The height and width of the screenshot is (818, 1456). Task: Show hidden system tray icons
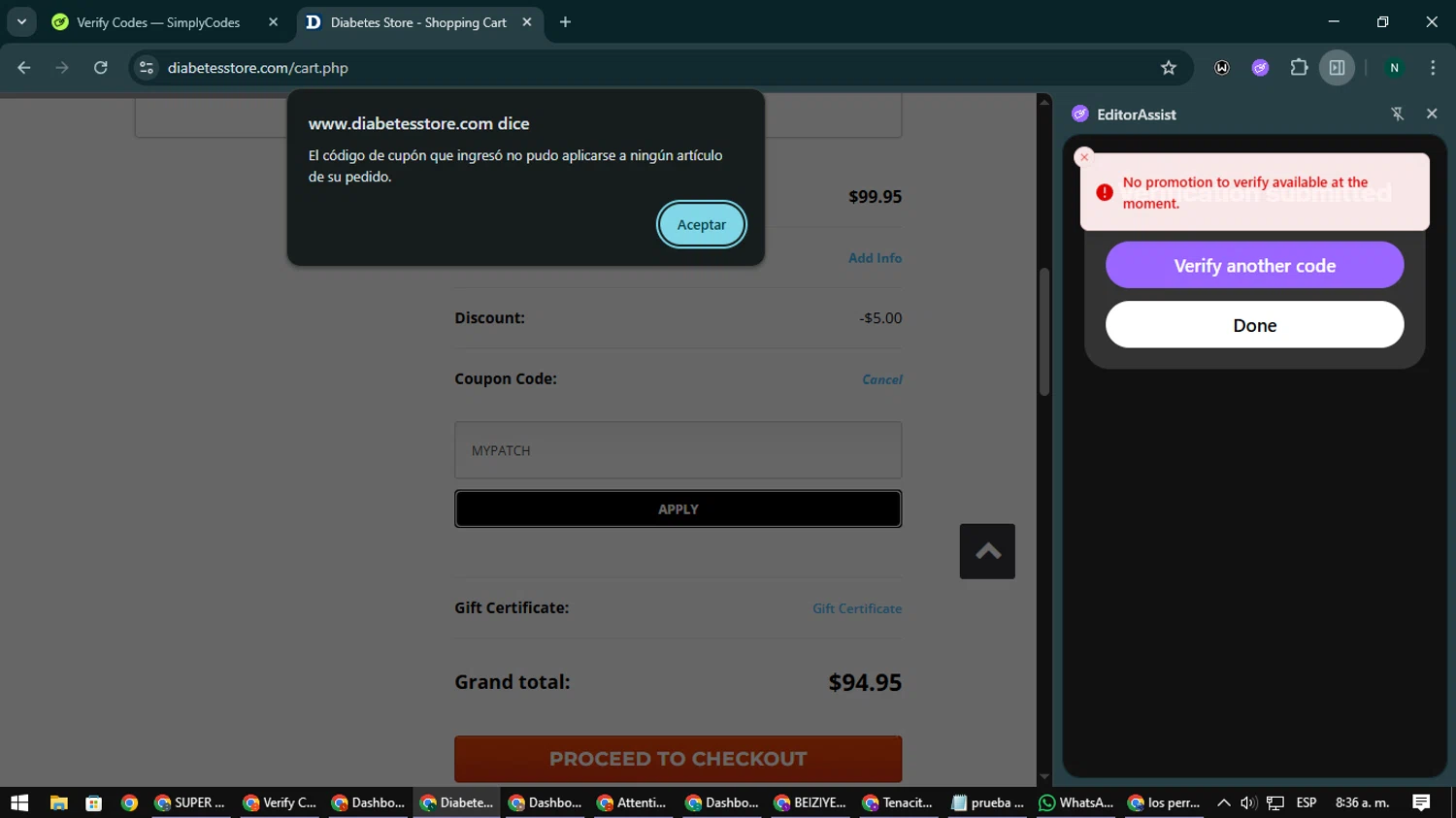click(x=1223, y=802)
